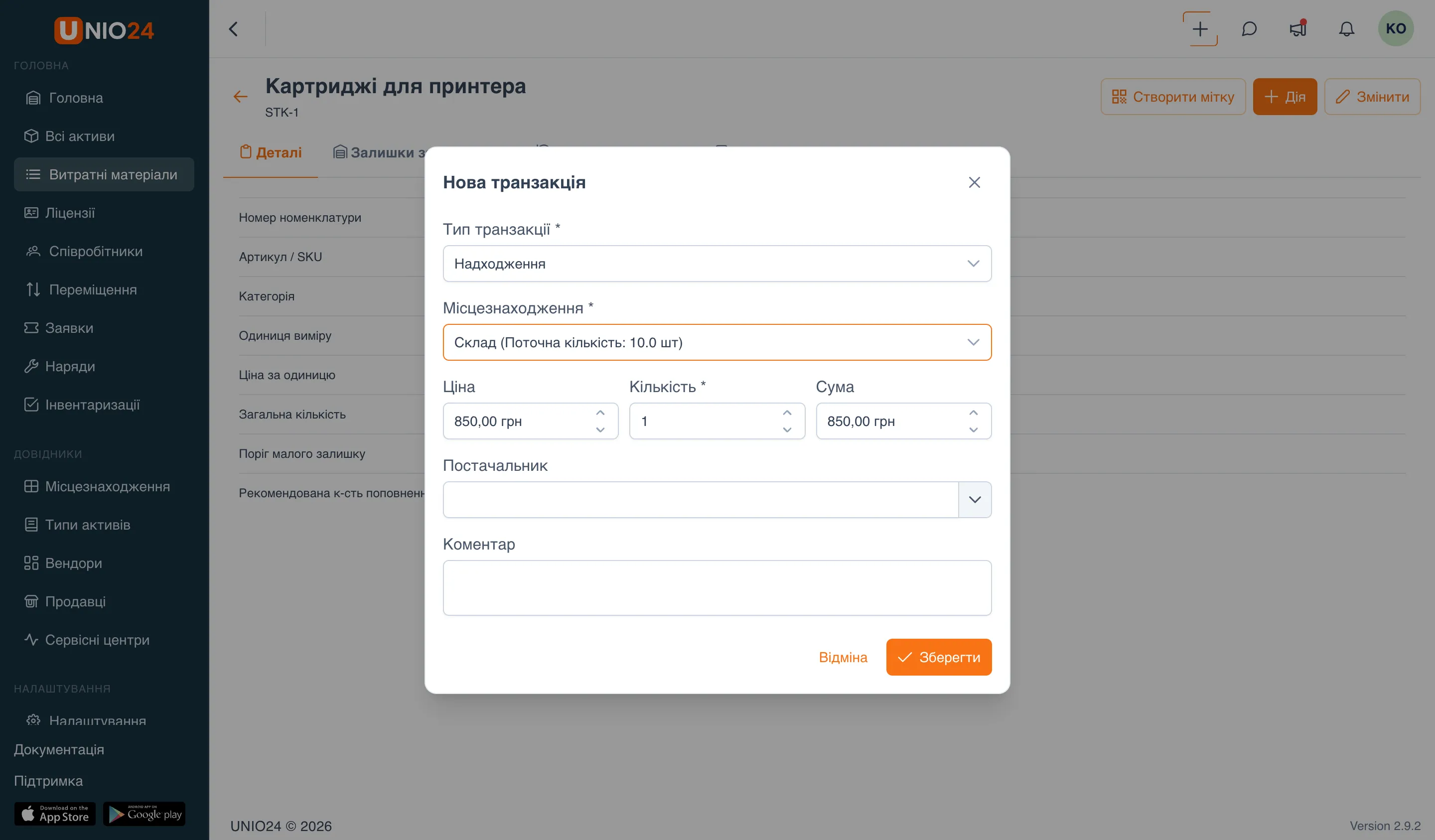Click the Відміна link

[x=843, y=657]
